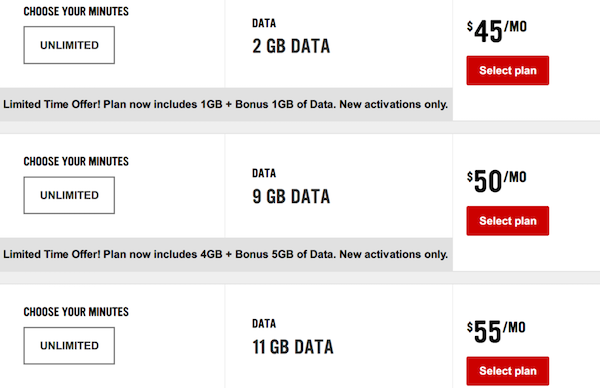Click the small DATA label above 2 GB

coord(264,23)
